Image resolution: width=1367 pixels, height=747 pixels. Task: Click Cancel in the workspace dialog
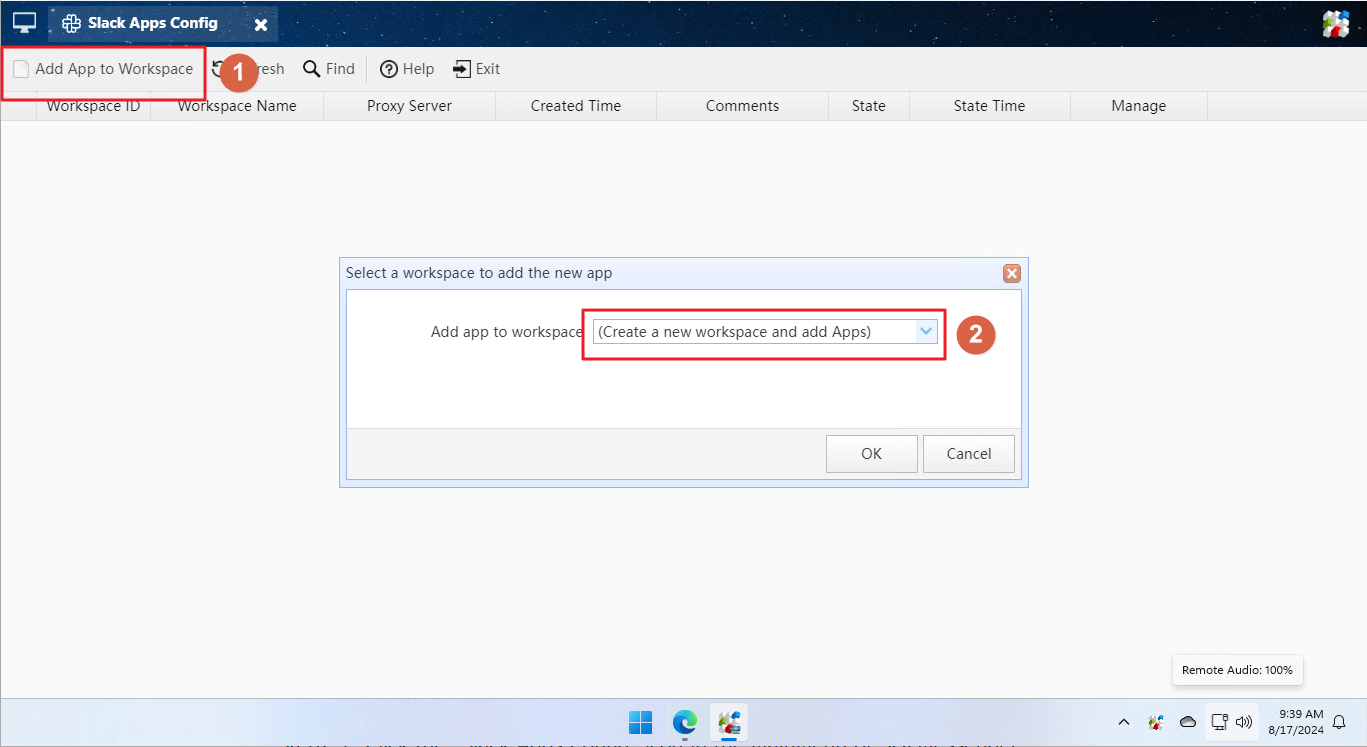pyautogui.click(x=969, y=454)
